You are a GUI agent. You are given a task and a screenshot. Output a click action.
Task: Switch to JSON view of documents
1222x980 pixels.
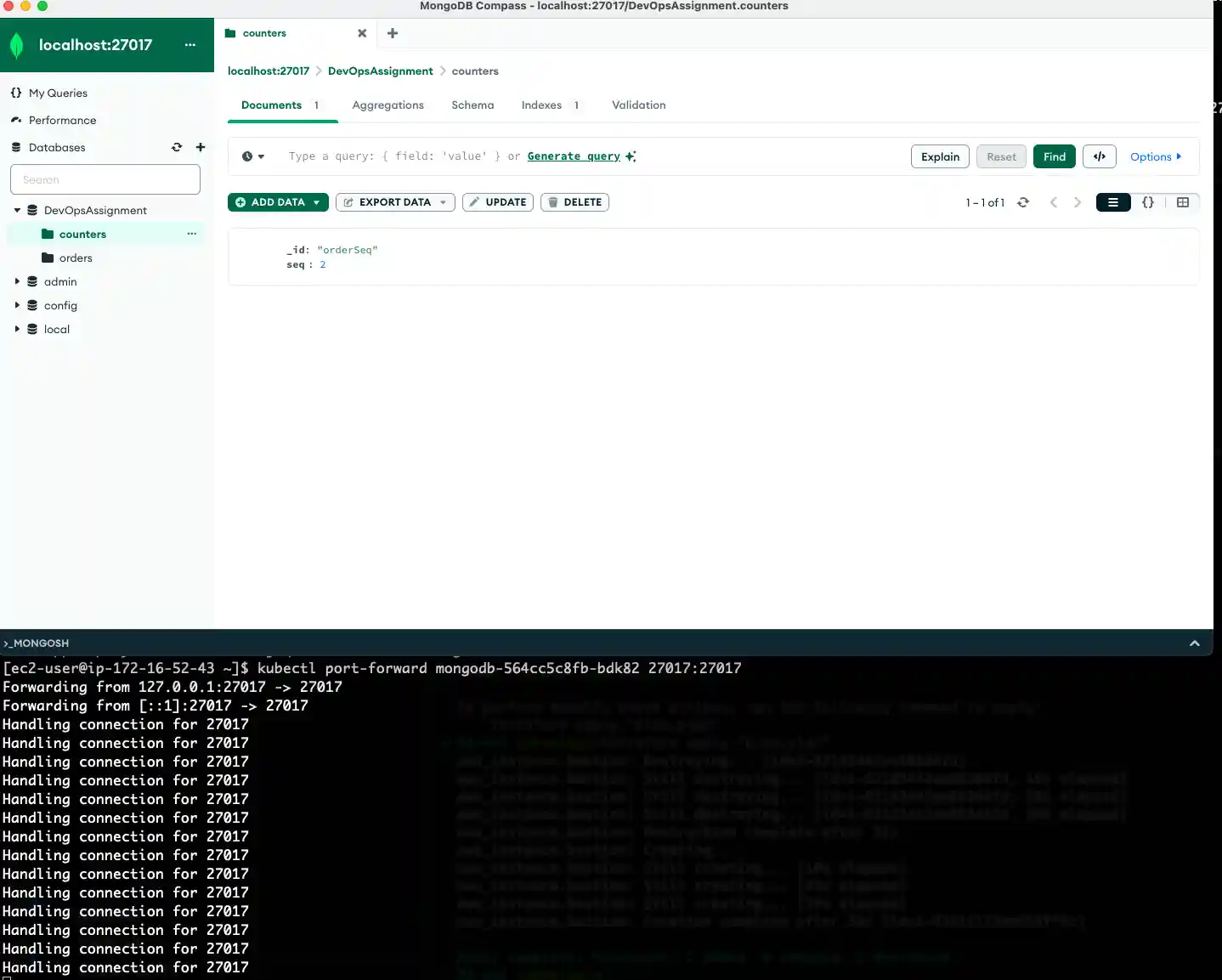point(1148,202)
